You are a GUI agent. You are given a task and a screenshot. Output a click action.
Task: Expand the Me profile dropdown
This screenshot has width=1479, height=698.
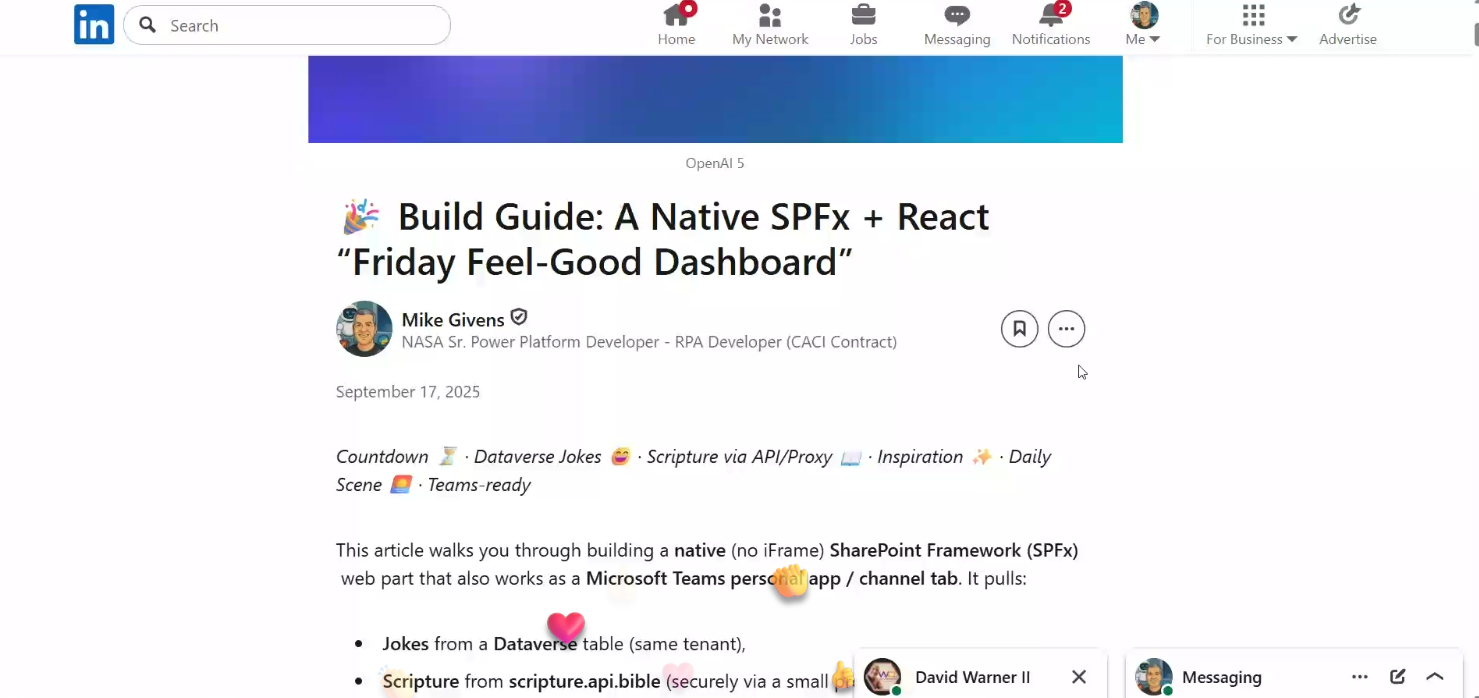click(x=1143, y=26)
